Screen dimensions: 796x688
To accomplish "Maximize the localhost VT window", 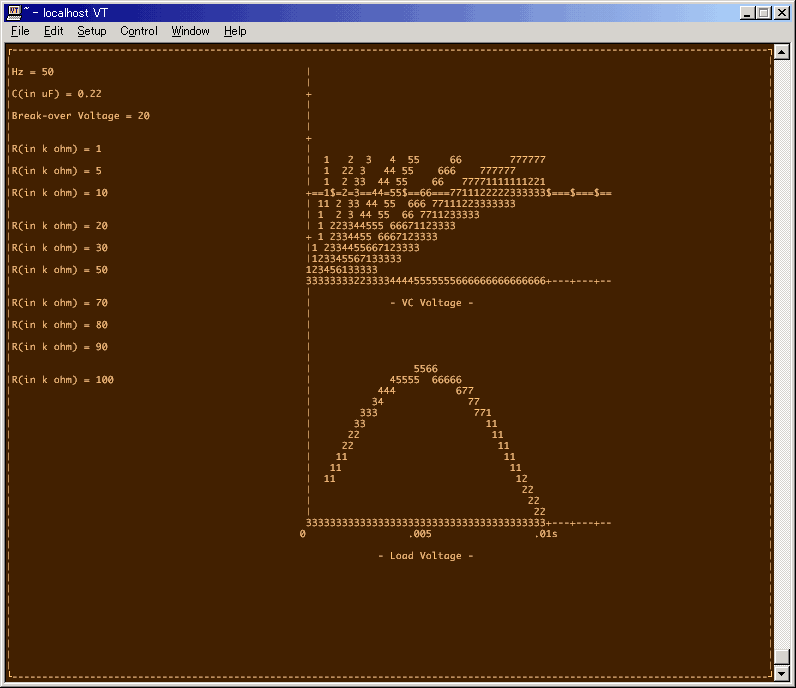I will [764, 12].
